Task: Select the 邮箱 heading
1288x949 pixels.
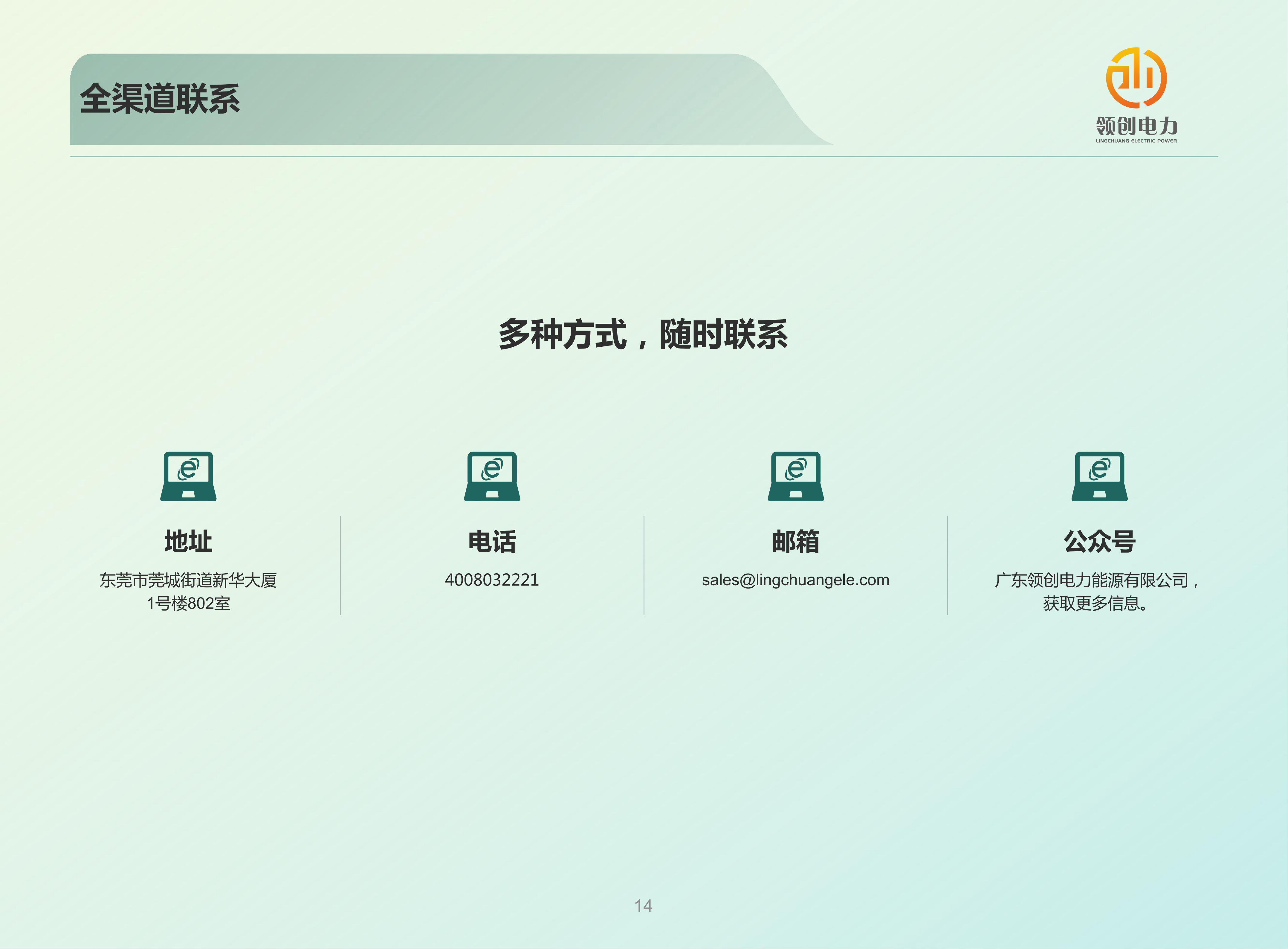Action: coord(796,542)
